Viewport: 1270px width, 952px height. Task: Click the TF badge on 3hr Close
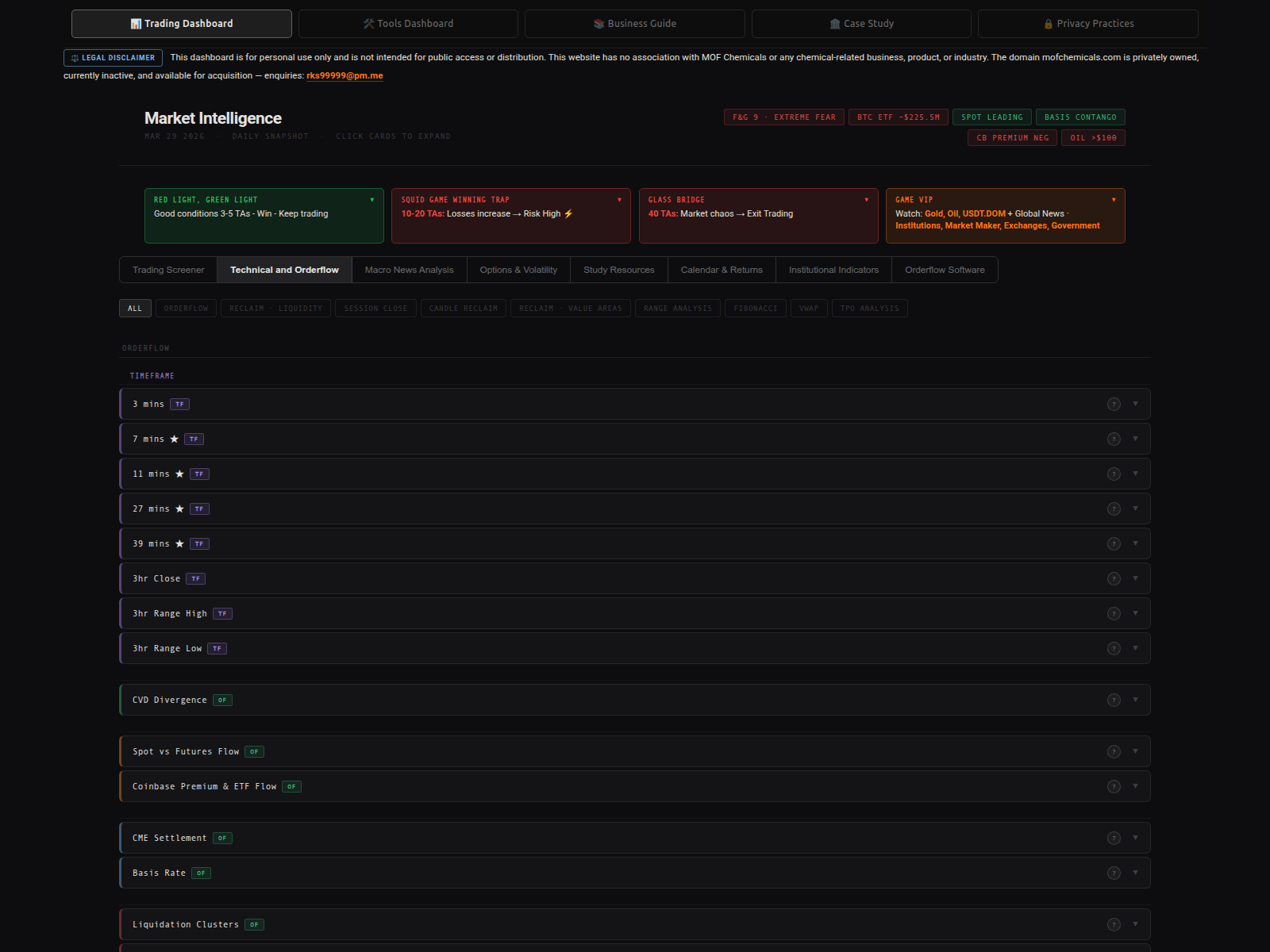point(195,579)
